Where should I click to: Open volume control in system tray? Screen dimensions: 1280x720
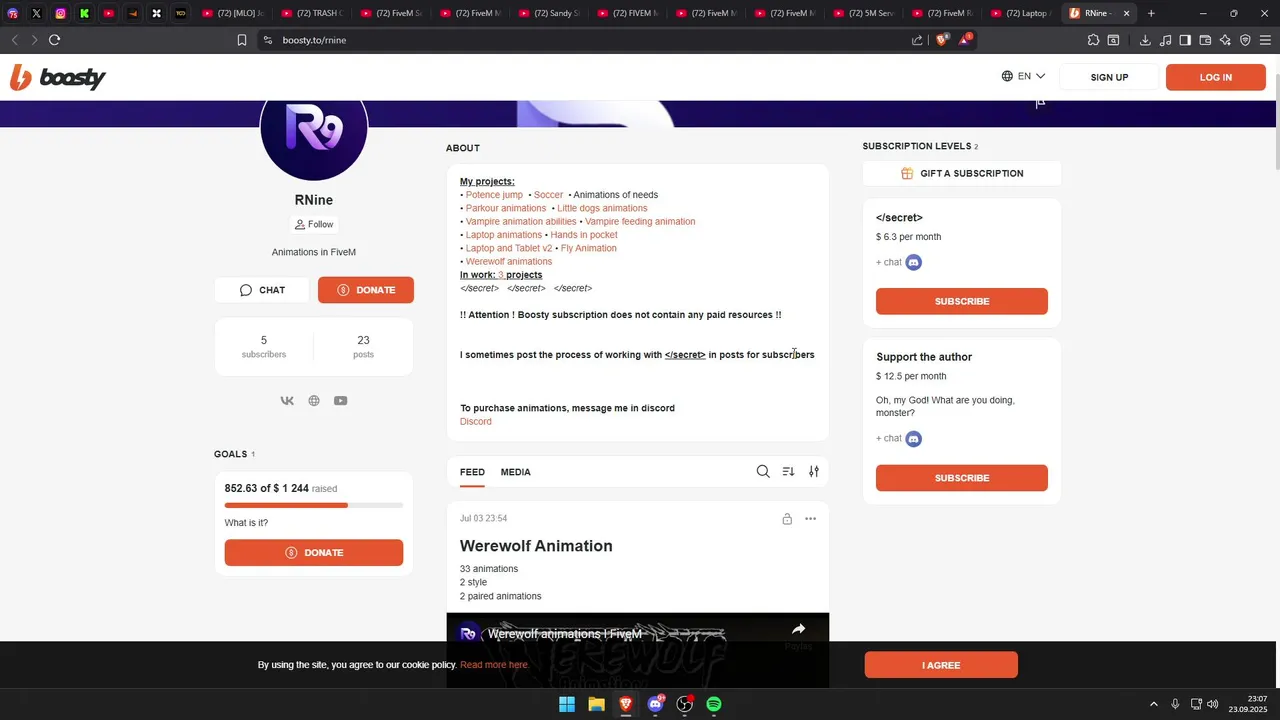pyautogui.click(x=1213, y=704)
